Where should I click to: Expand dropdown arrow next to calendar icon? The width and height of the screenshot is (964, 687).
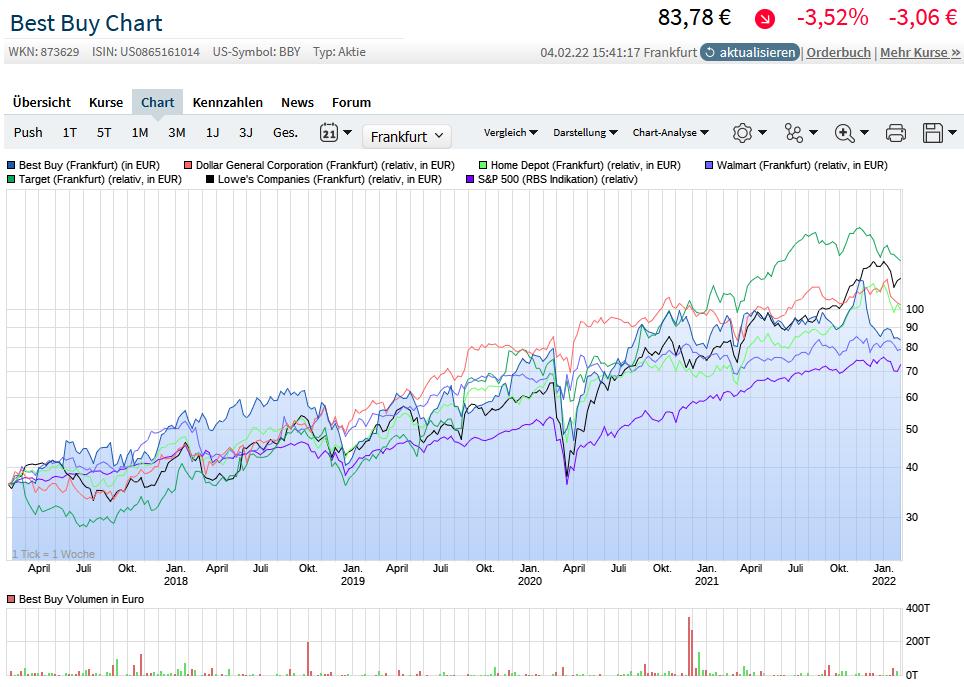tap(347, 132)
